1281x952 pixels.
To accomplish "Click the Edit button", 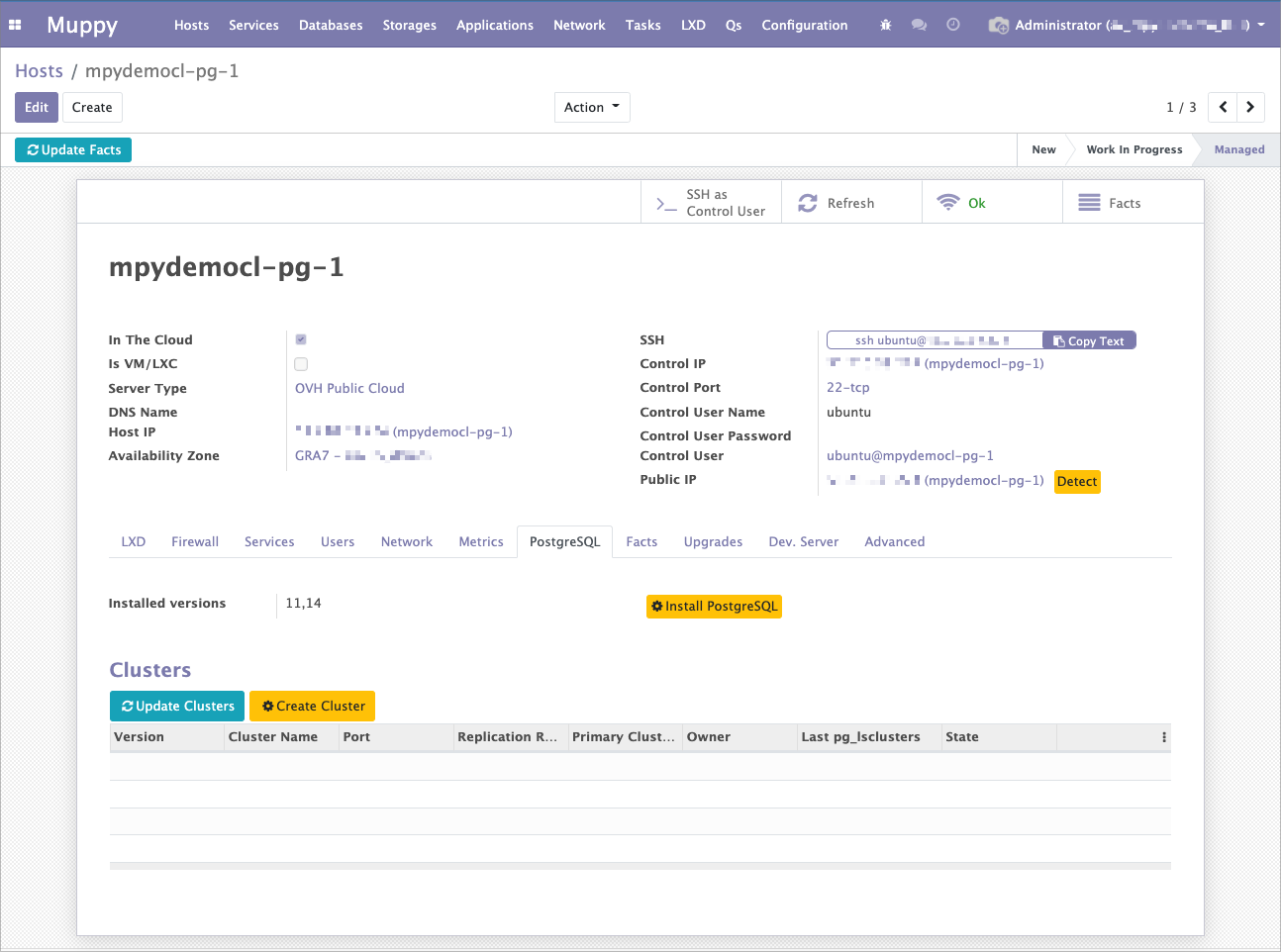I will 37,107.
